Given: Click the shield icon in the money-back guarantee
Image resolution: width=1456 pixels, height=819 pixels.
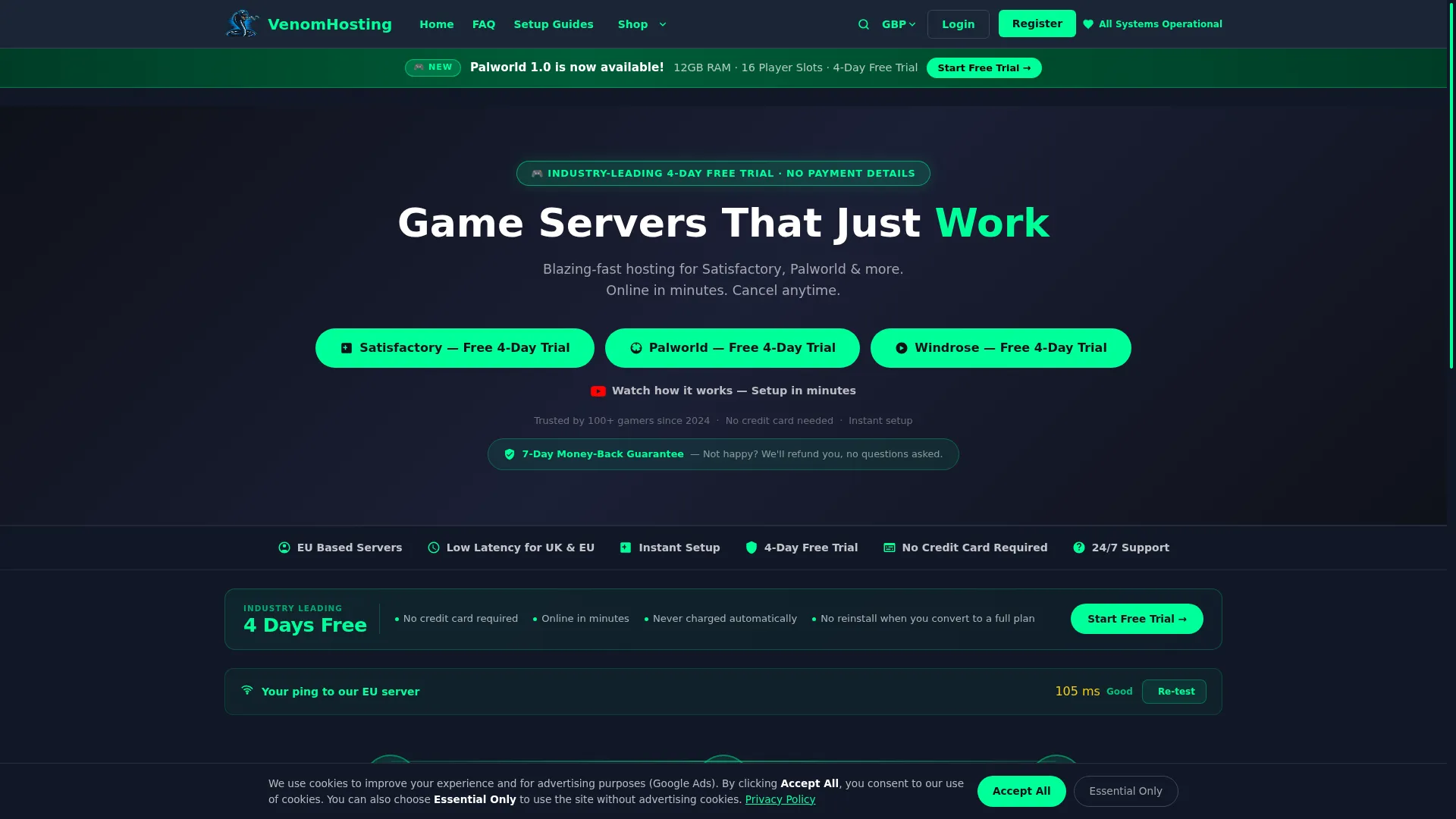Looking at the screenshot, I should point(510,454).
